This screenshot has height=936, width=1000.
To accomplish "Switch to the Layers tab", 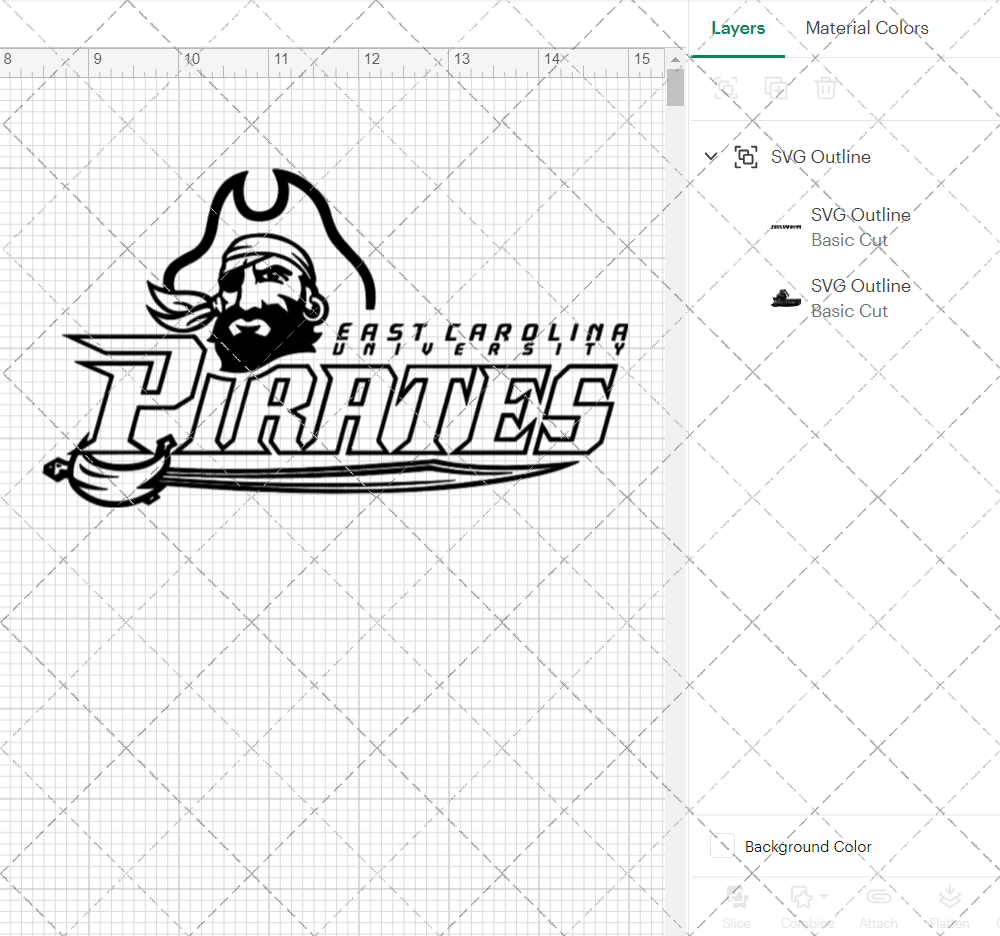I will [x=738, y=28].
